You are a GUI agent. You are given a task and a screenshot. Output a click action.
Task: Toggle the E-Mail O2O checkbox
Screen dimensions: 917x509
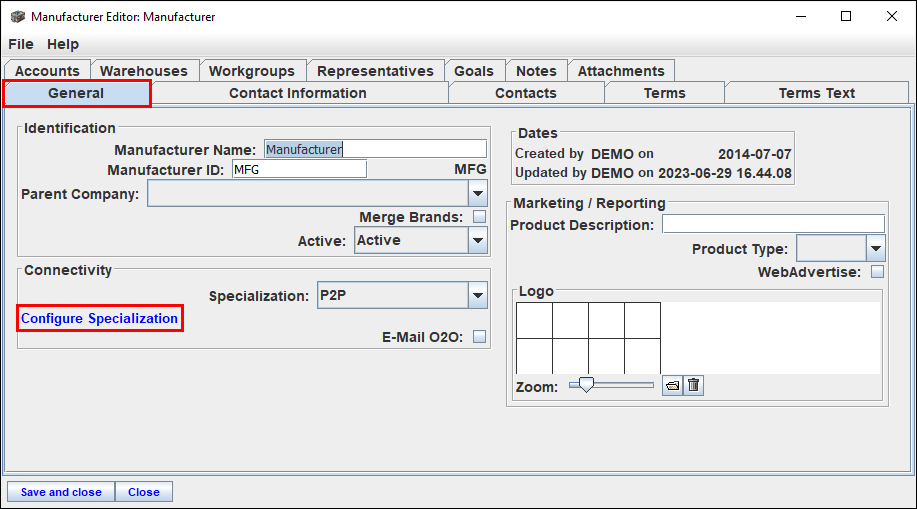tap(480, 336)
